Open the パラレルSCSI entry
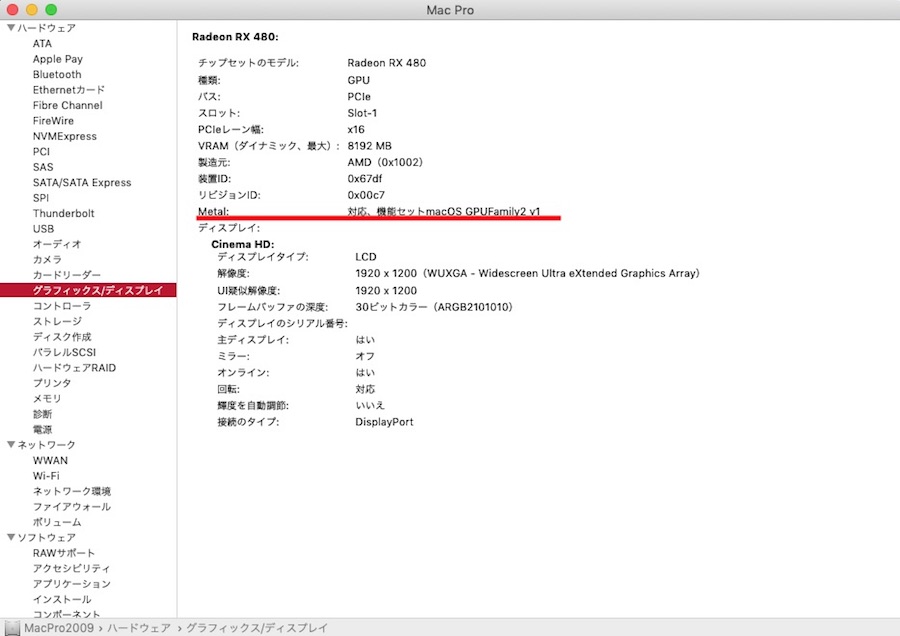 pyautogui.click(x=64, y=352)
